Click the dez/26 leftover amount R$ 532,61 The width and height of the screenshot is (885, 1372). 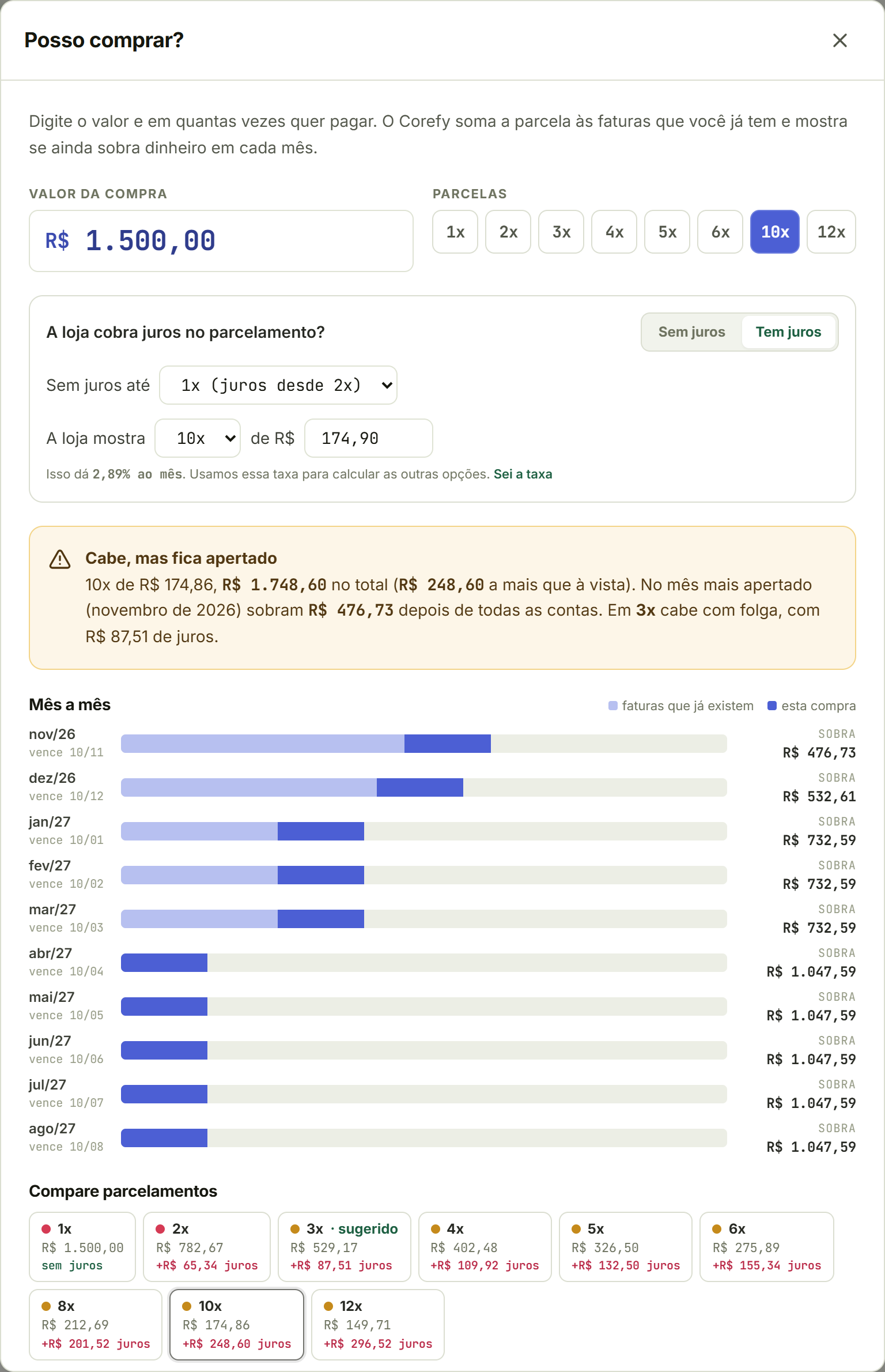point(819,796)
